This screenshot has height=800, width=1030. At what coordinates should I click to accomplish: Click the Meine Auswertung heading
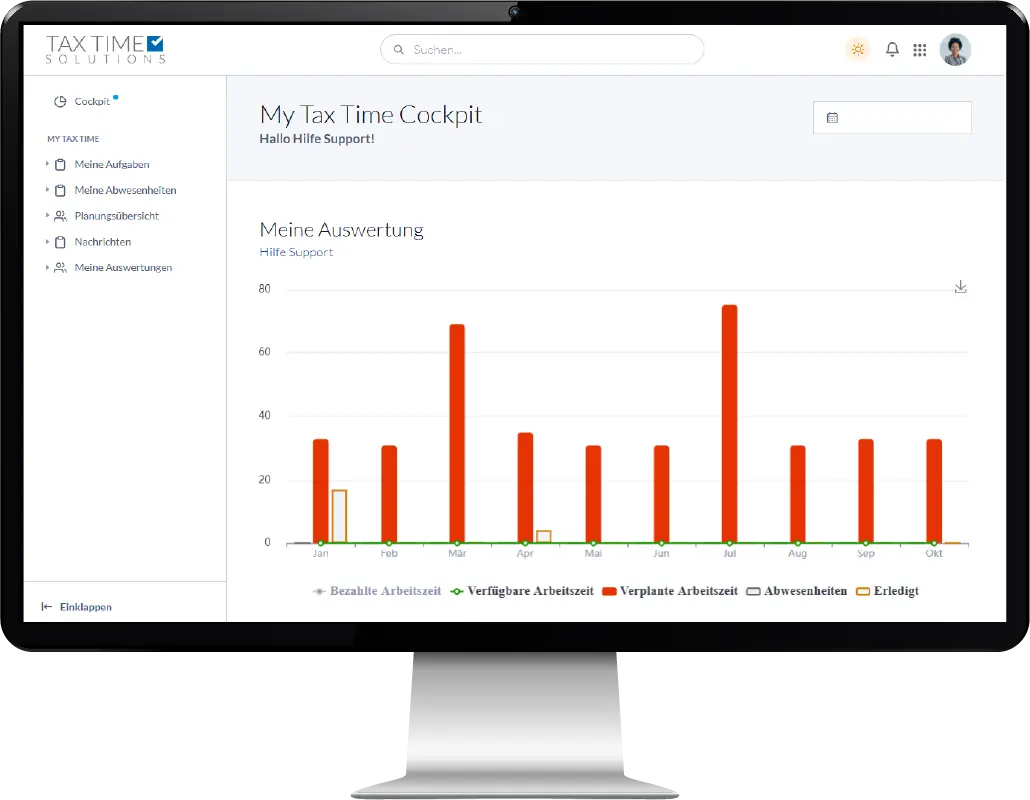[x=342, y=230]
